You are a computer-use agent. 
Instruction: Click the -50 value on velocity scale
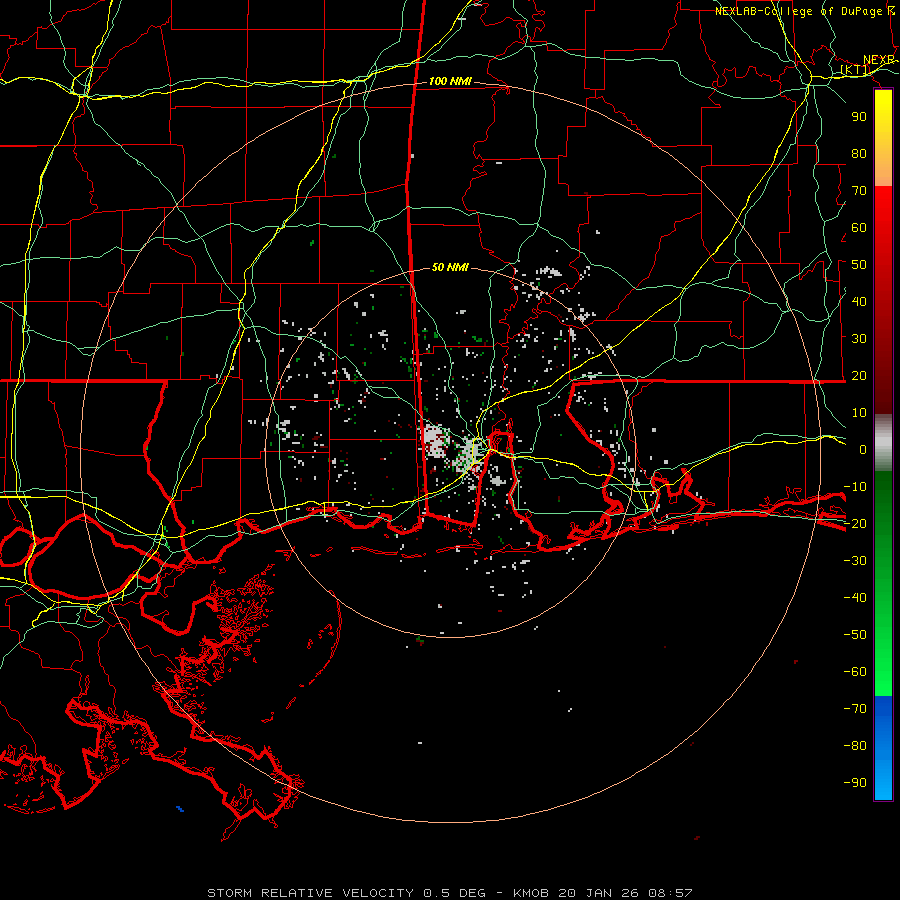pyautogui.click(x=855, y=635)
